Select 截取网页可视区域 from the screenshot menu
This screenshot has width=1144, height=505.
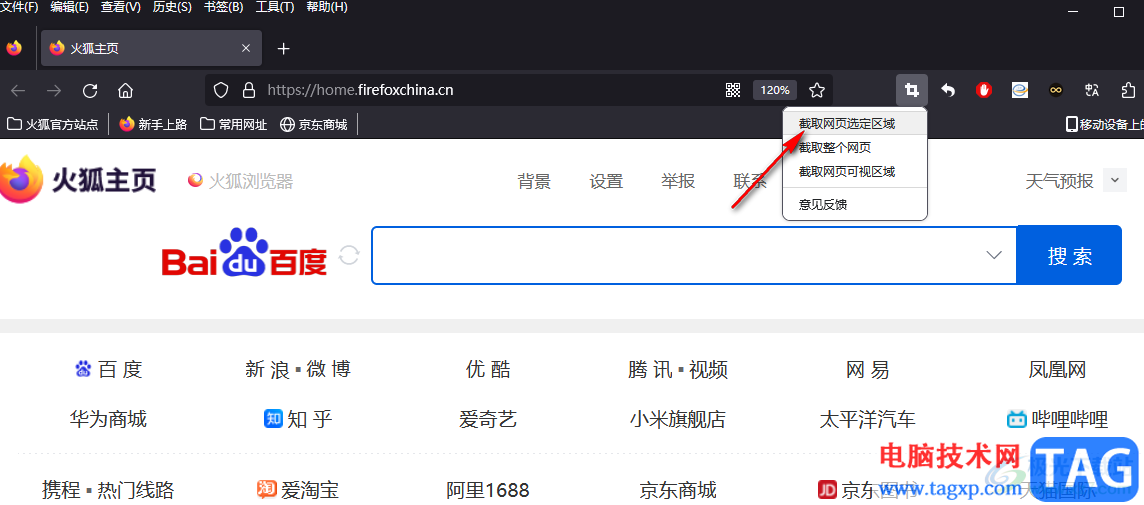[854, 172]
